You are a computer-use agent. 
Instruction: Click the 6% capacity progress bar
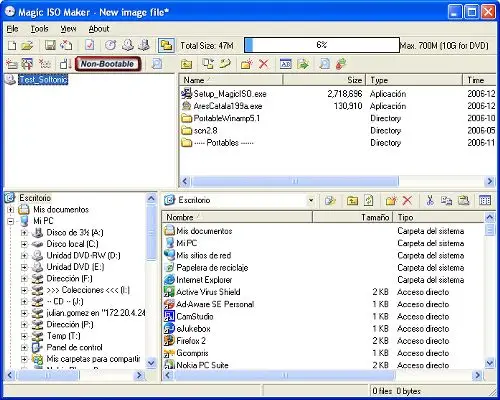[x=322, y=45]
